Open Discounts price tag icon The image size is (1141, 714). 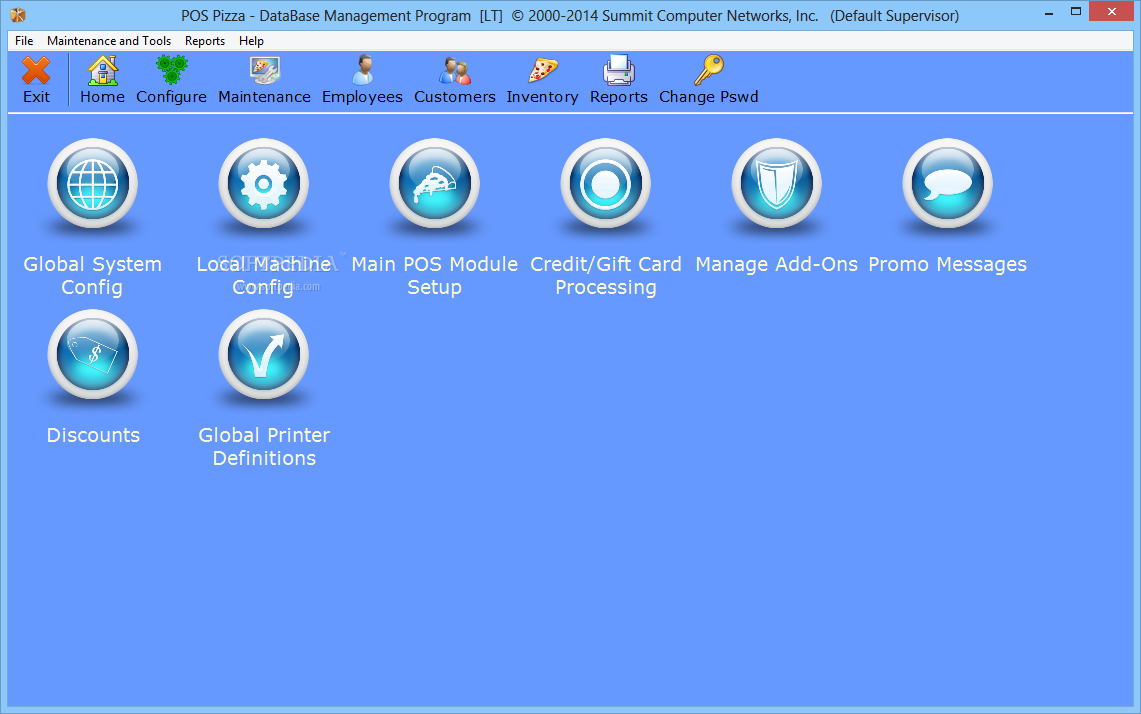coord(92,354)
